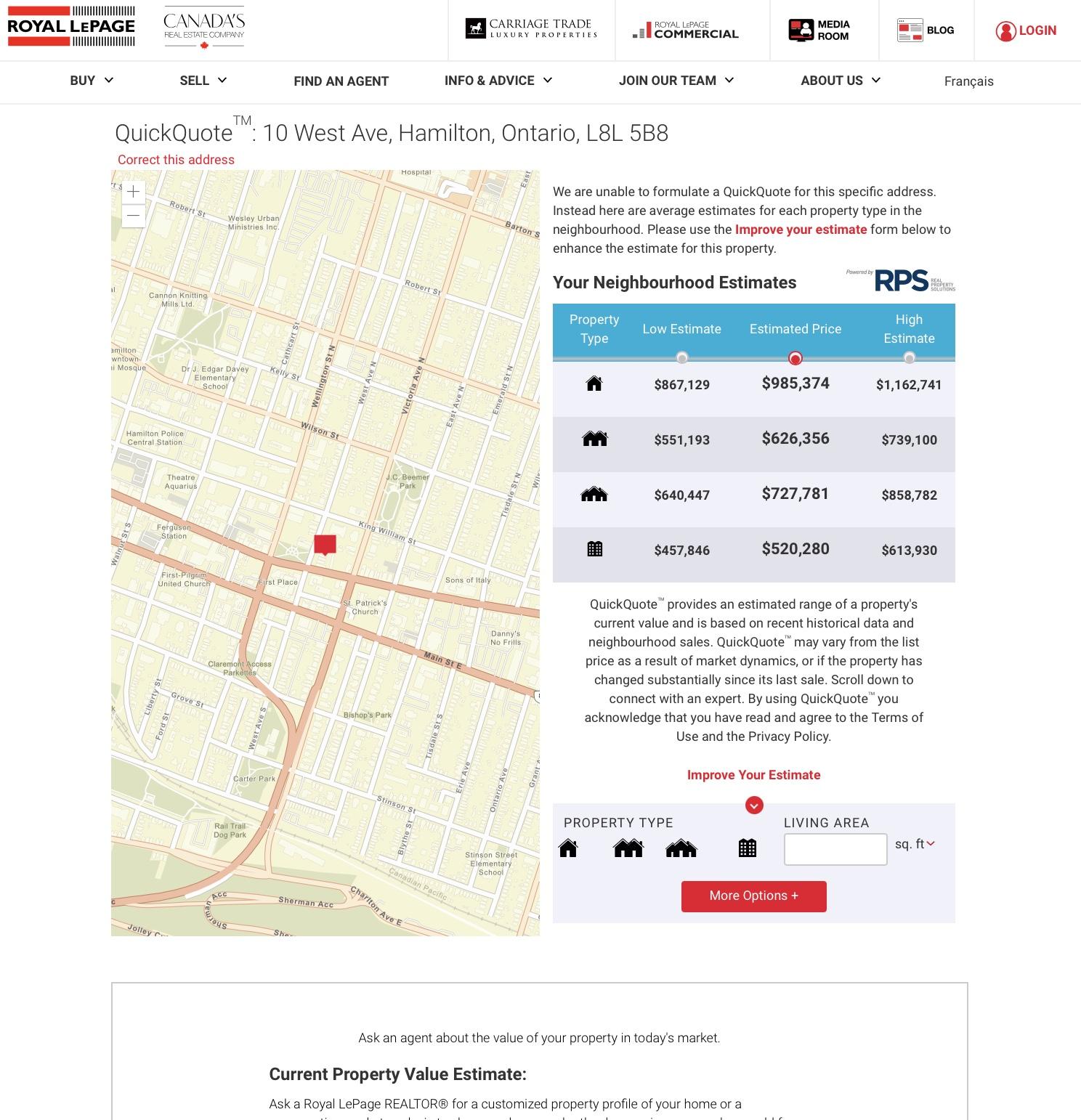The width and height of the screenshot is (1081, 1120).
Task: Open Find an Agent page
Action: (341, 81)
